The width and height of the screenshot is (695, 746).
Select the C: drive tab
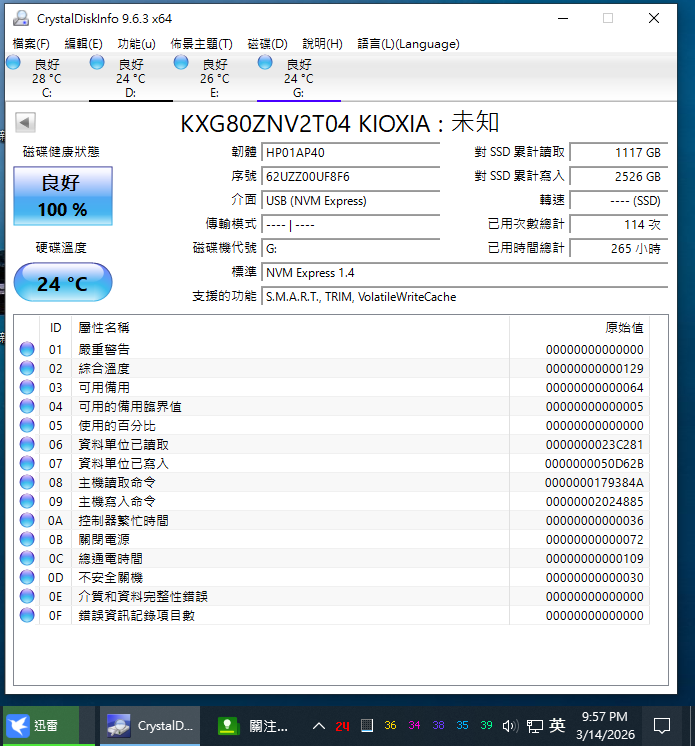click(x=47, y=77)
